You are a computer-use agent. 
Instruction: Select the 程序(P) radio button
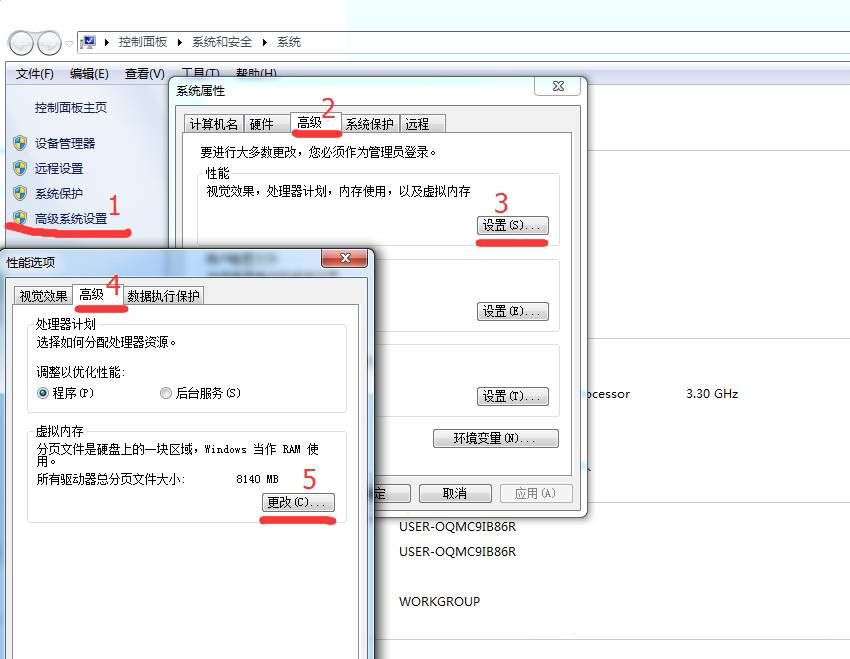tap(43, 394)
